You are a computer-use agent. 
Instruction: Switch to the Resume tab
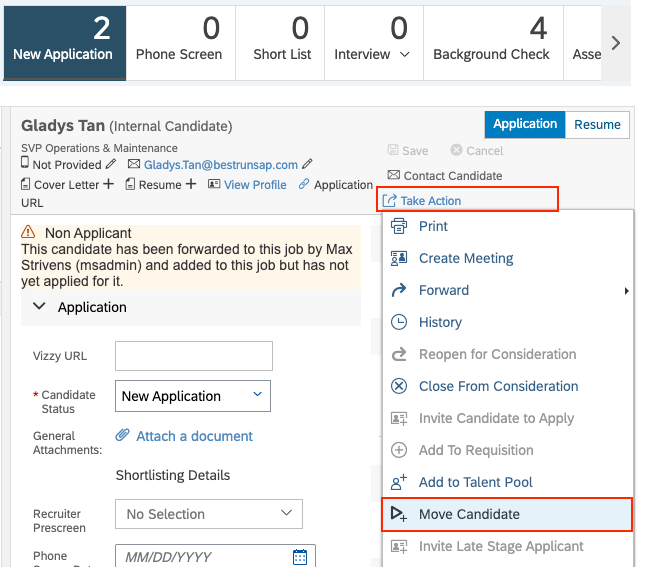tap(597, 124)
